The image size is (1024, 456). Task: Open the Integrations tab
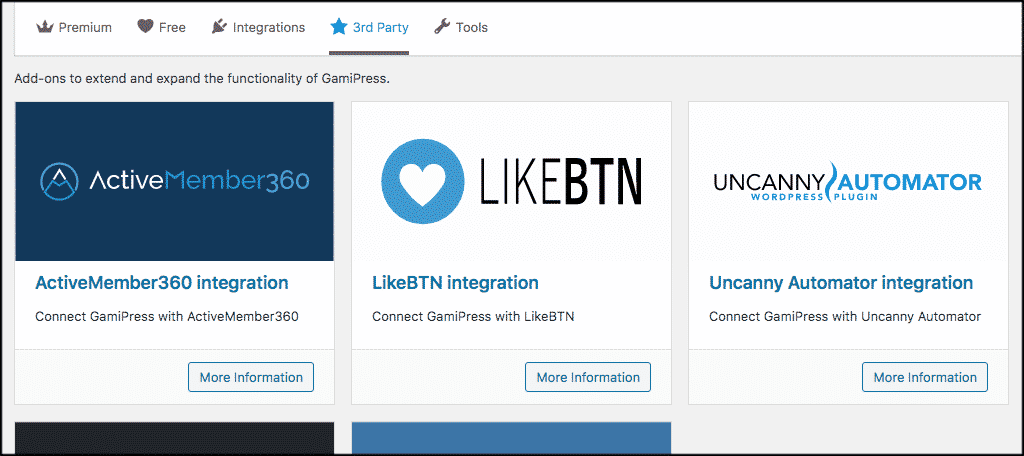[258, 27]
